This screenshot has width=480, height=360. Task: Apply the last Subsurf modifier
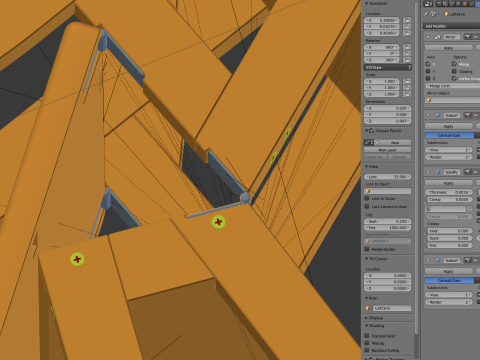pyautogui.click(x=449, y=272)
